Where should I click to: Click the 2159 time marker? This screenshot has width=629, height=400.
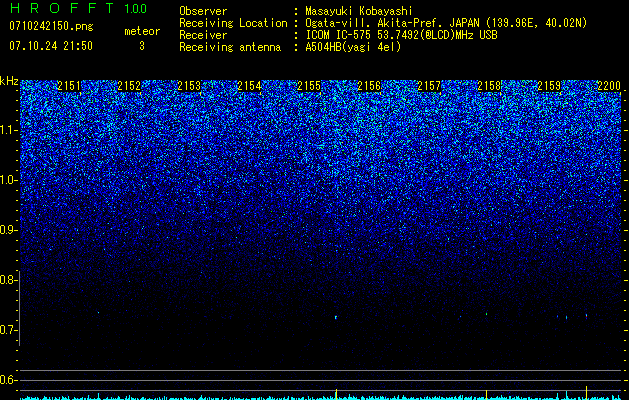(549, 86)
